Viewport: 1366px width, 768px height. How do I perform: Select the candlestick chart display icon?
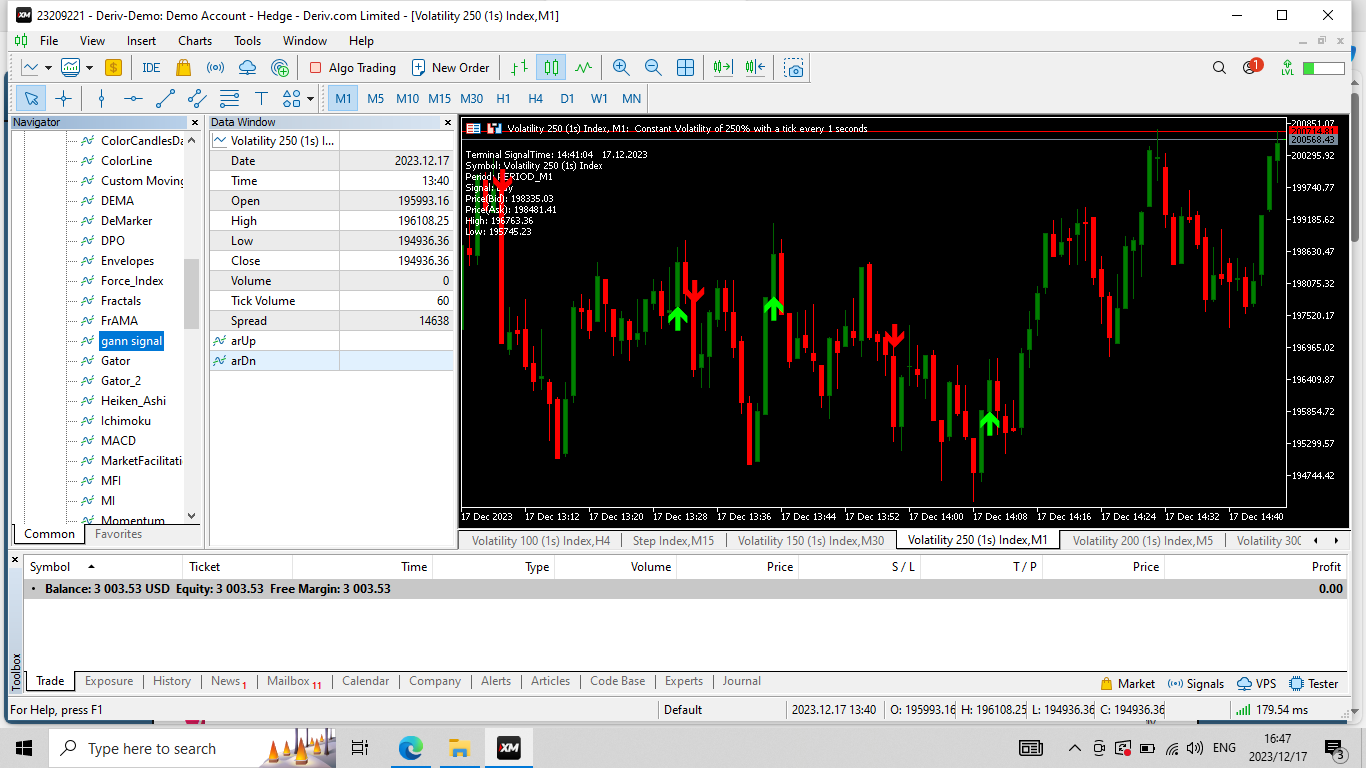(x=551, y=68)
